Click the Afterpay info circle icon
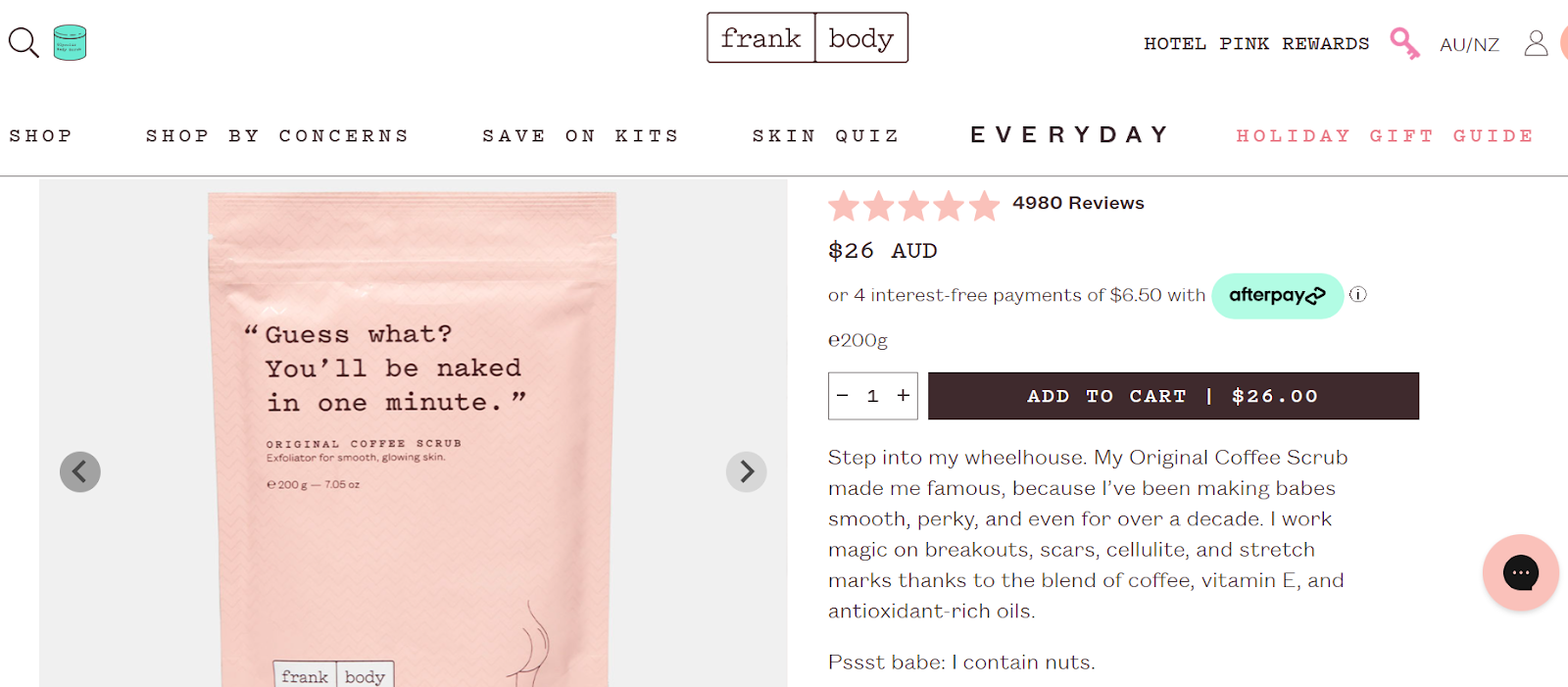Viewport: 1568px width, 687px height. pyautogui.click(x=1357, y=294)
